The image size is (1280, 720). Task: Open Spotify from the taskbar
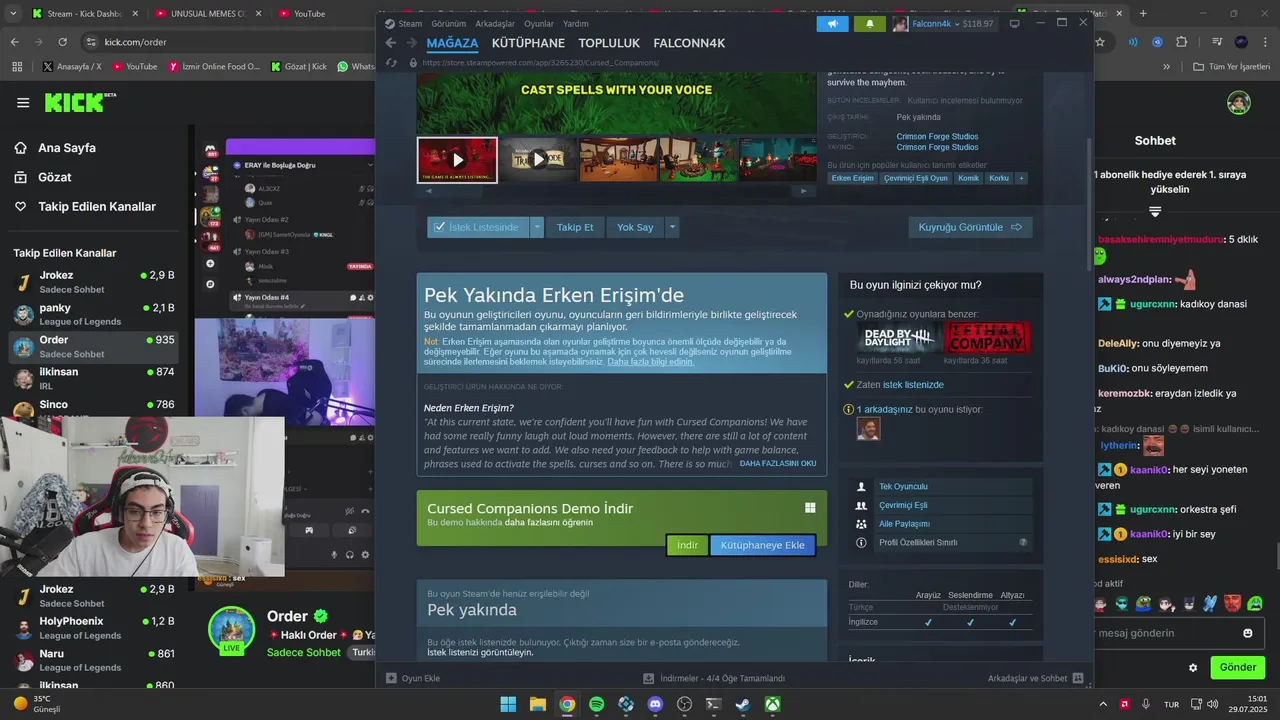point(596,704)
